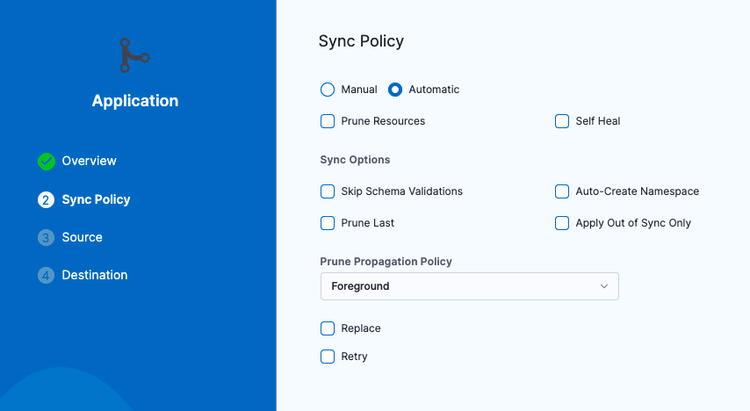The width and height of the screenshot is (750, 411).
Task: Toggle Skip Schema Validations checkbox
Action: pos(328,191)
